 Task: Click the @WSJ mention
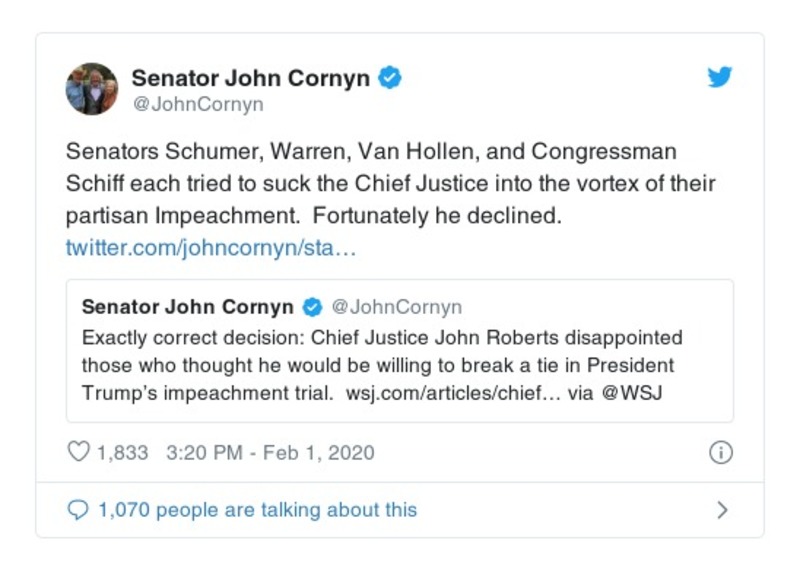(x=633, y=392)
